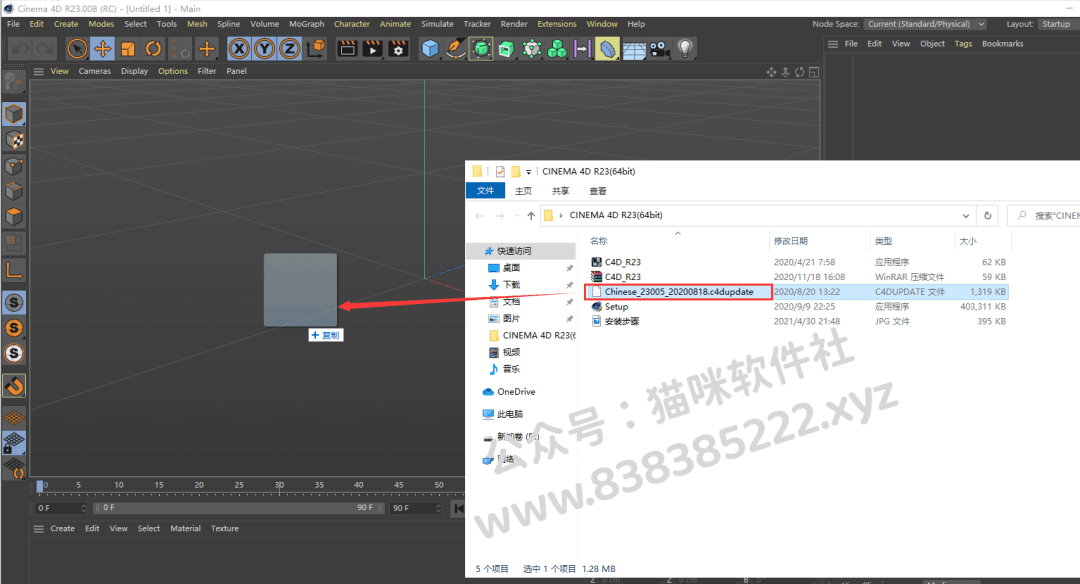Click the 0 F start frame field
This screenshot has width=1080, height=584.
[x=61, y=508]
